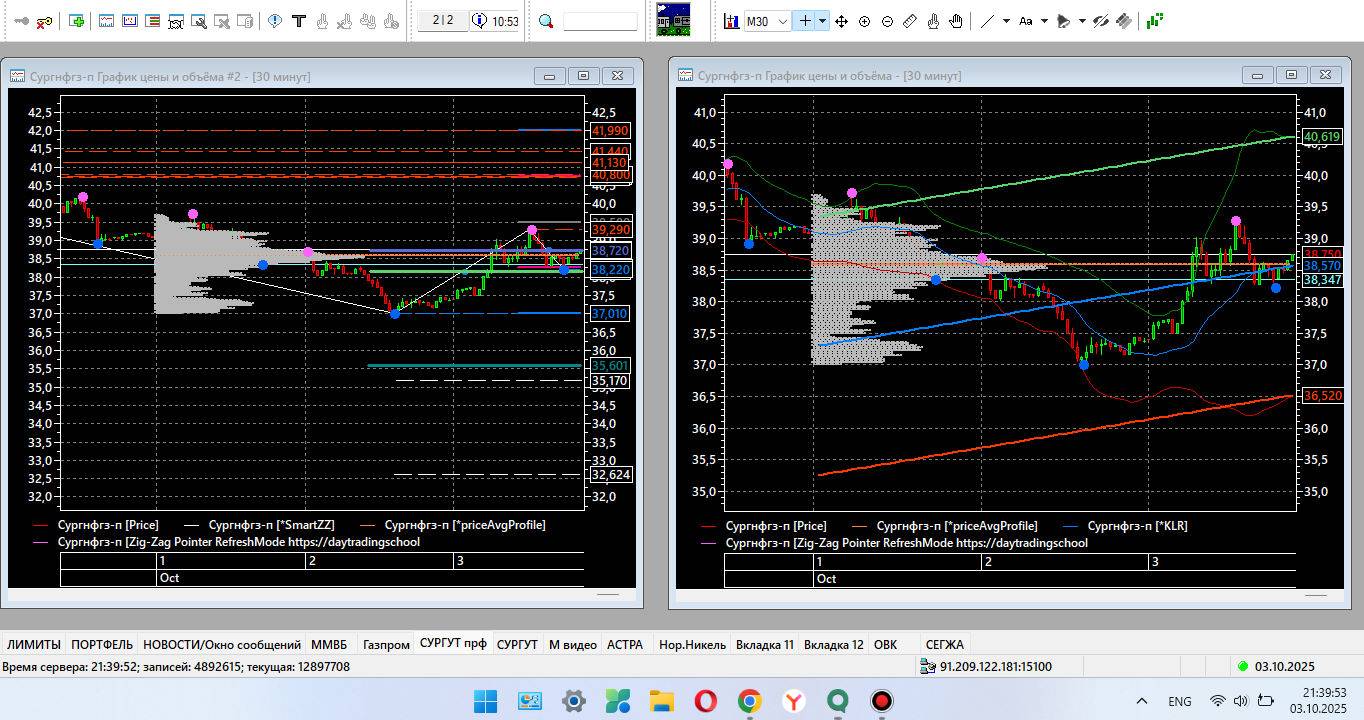Expand the Aa text tool dropdown arrow
Image resolution: width=1364 pixels, height=720 pixels.
[x=1044, y=21]
